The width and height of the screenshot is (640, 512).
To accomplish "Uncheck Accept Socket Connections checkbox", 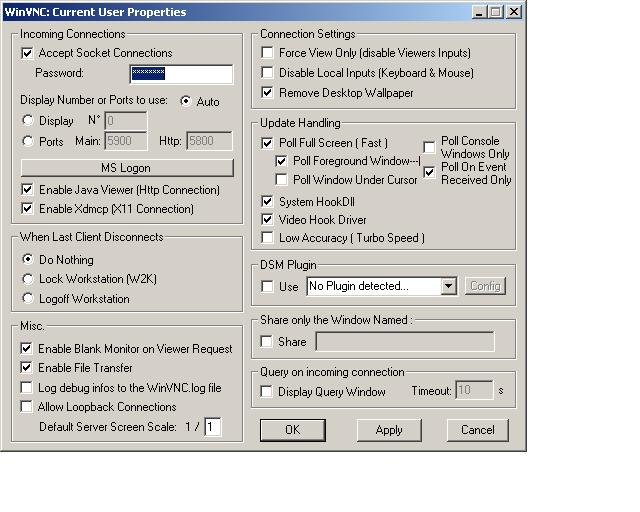I will tap(27, 53).
